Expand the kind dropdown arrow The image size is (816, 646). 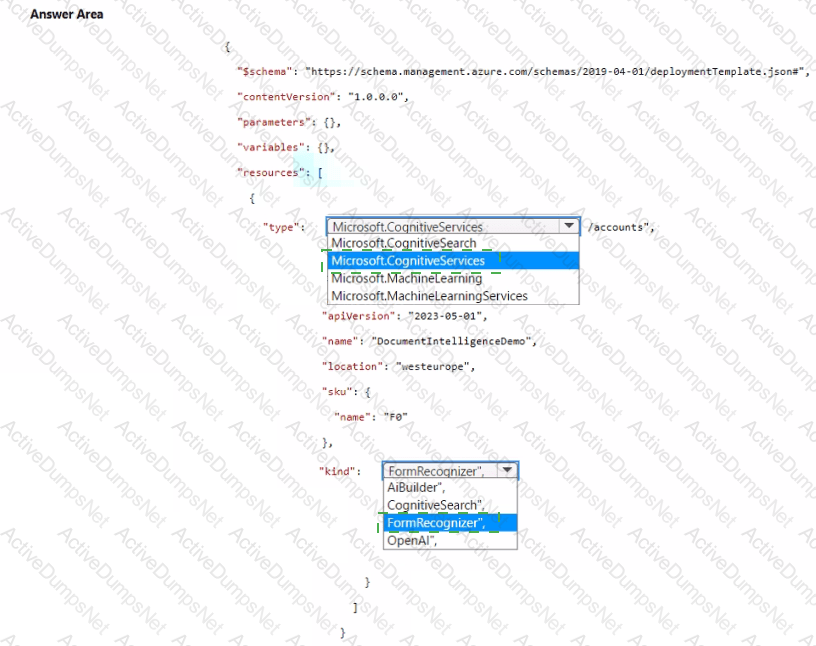507,470
